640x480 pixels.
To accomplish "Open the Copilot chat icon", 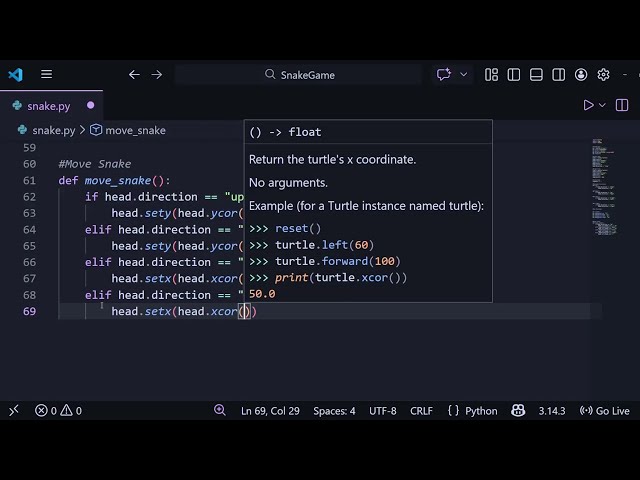I will coord(444,75).
